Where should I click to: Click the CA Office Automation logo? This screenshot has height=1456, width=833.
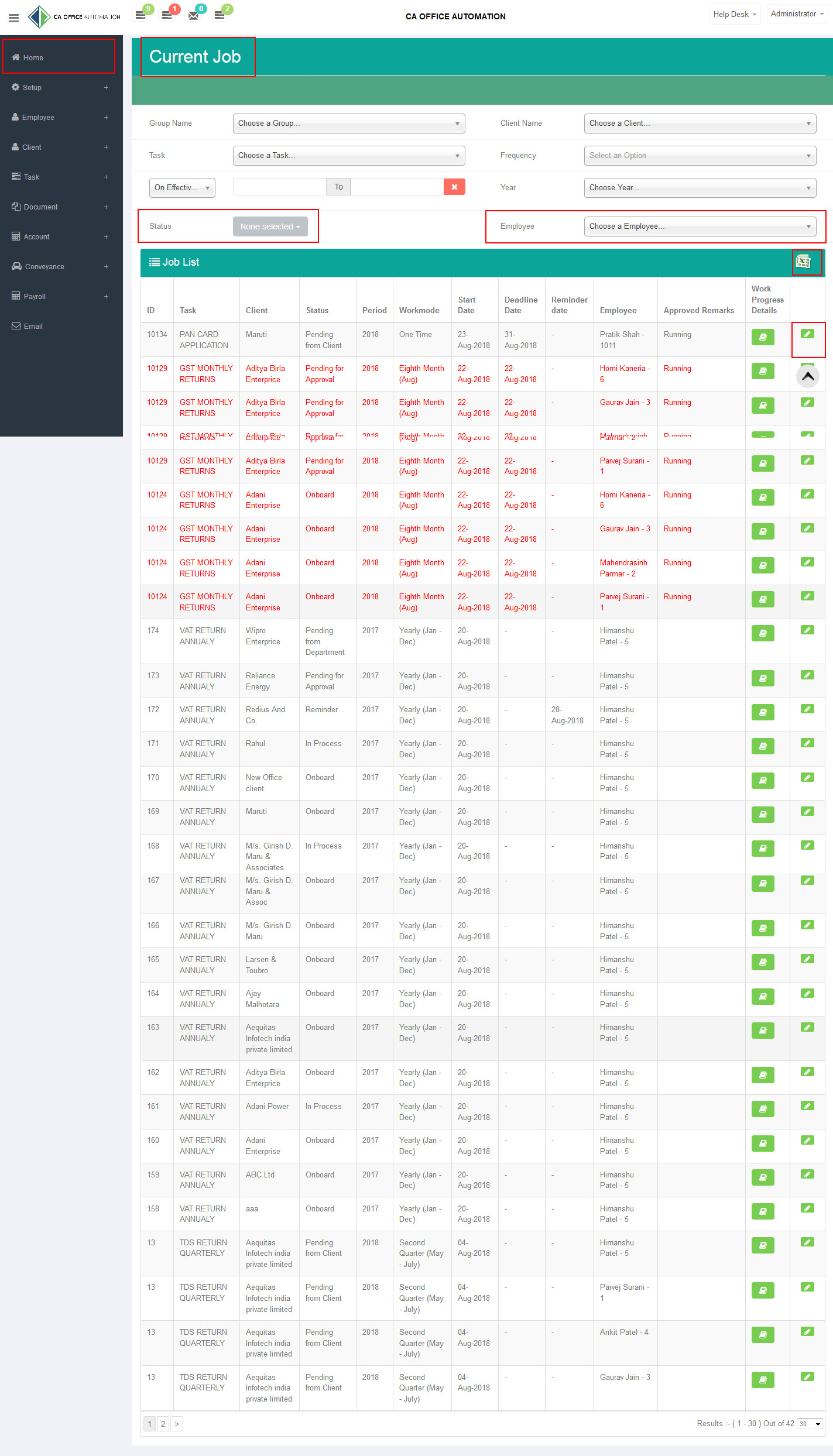pyautogui.click(x=74, y=17)
